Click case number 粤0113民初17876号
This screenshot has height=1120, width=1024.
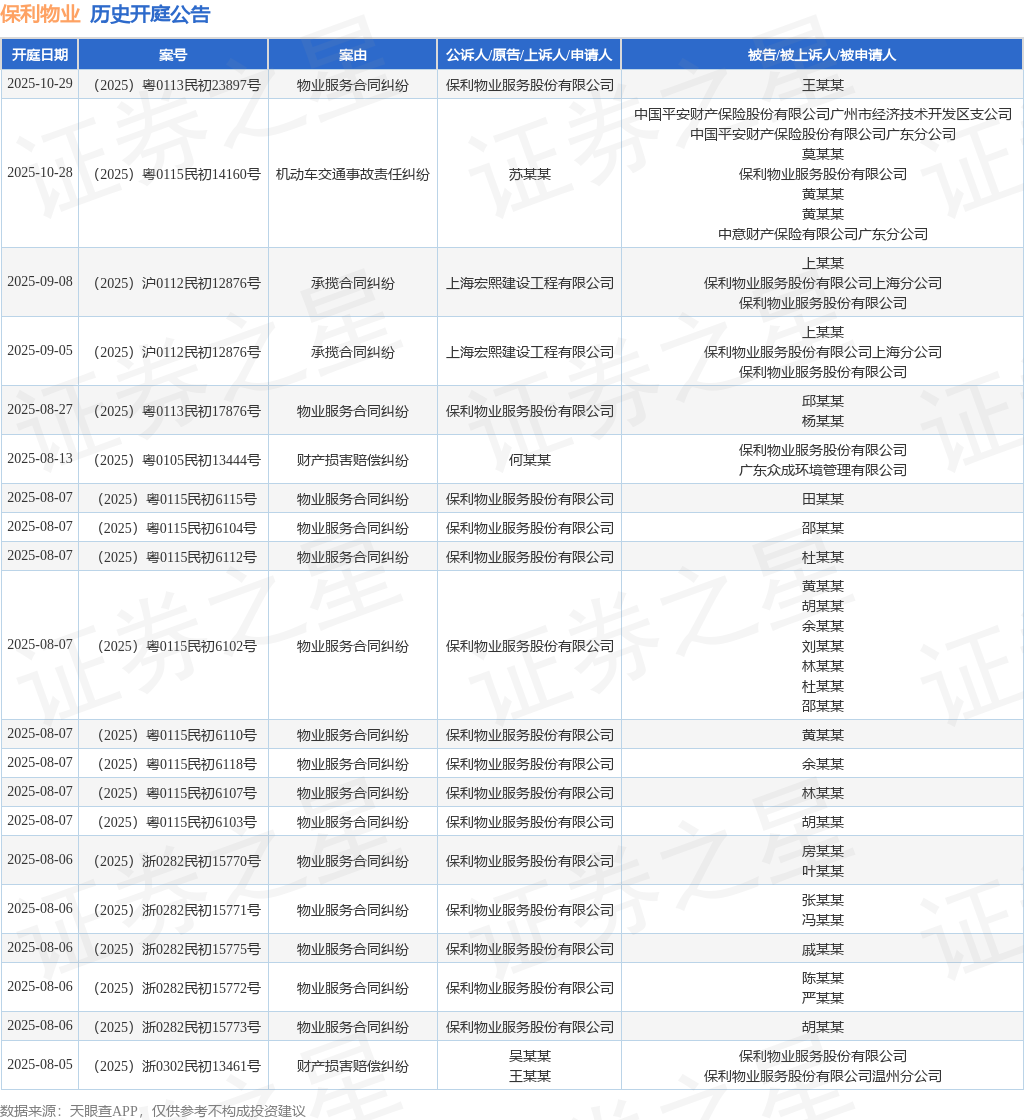pos(177,411)
